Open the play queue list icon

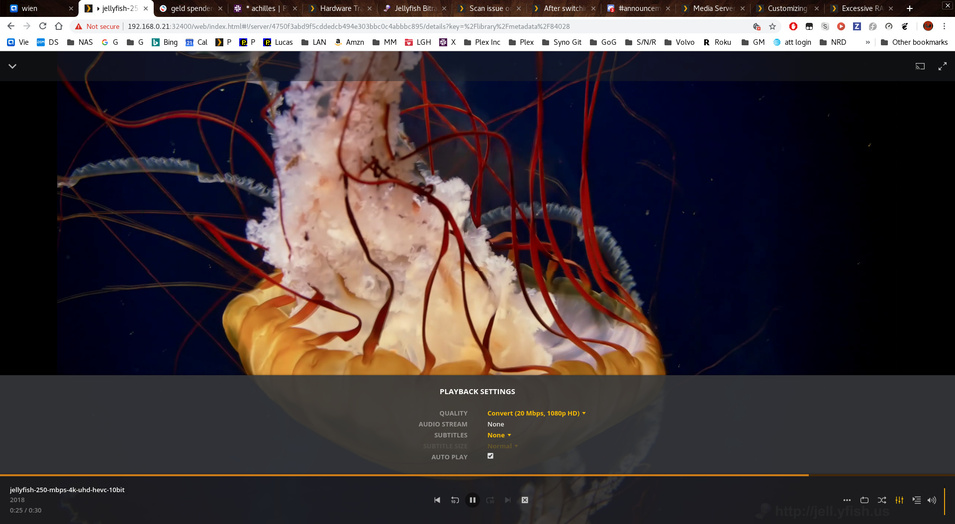[917, 500]
